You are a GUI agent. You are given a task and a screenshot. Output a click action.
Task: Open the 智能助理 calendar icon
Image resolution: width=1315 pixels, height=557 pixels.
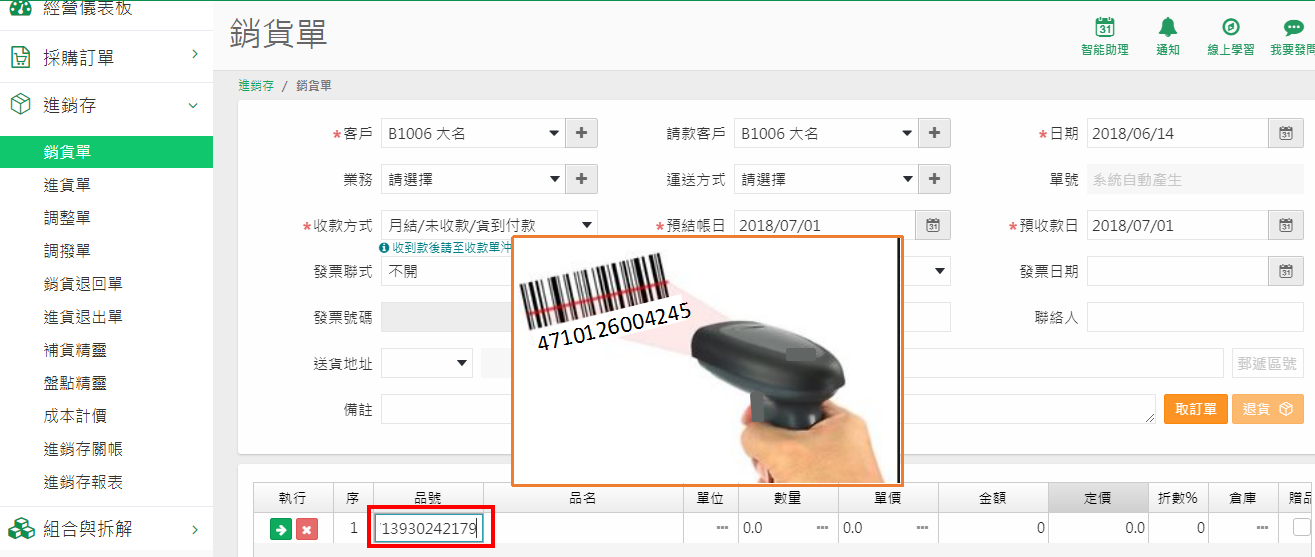(1105, 28)
